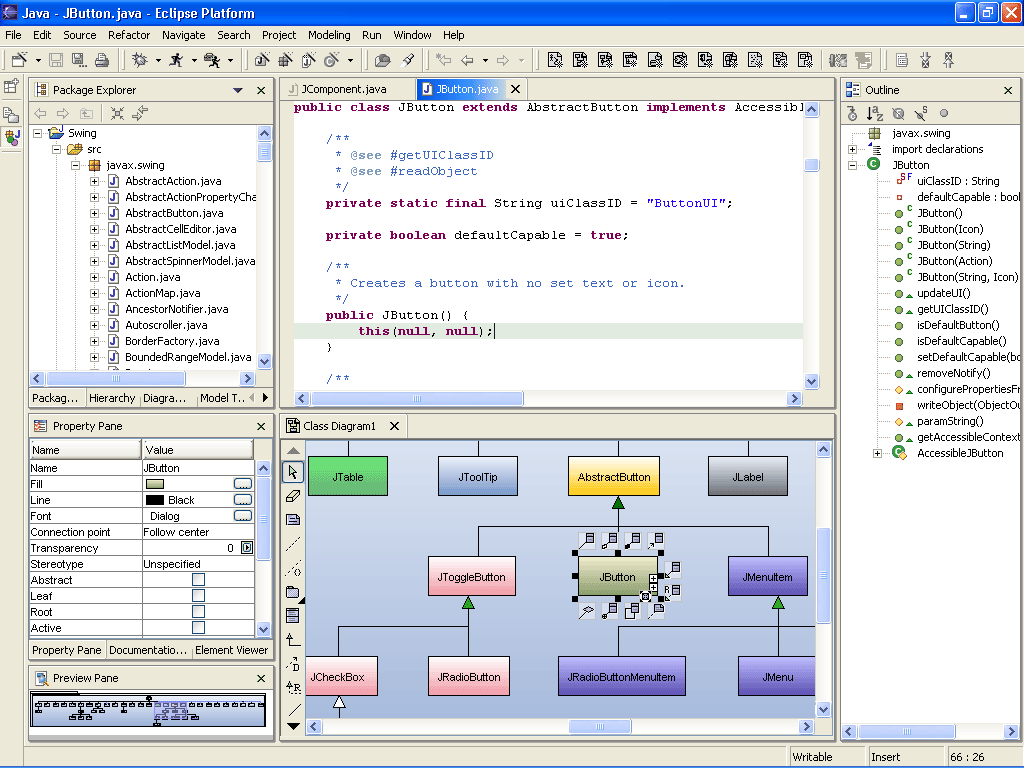Screen dimensions: 1024x768
Task: Click the class diagram horizontal scrollbar thumb
Action: (x=600, y=726)
